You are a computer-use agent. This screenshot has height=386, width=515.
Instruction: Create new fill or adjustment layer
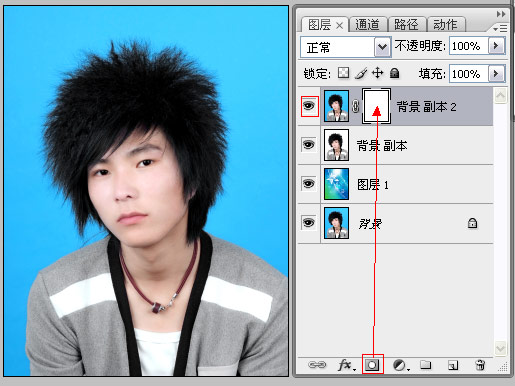400,365
